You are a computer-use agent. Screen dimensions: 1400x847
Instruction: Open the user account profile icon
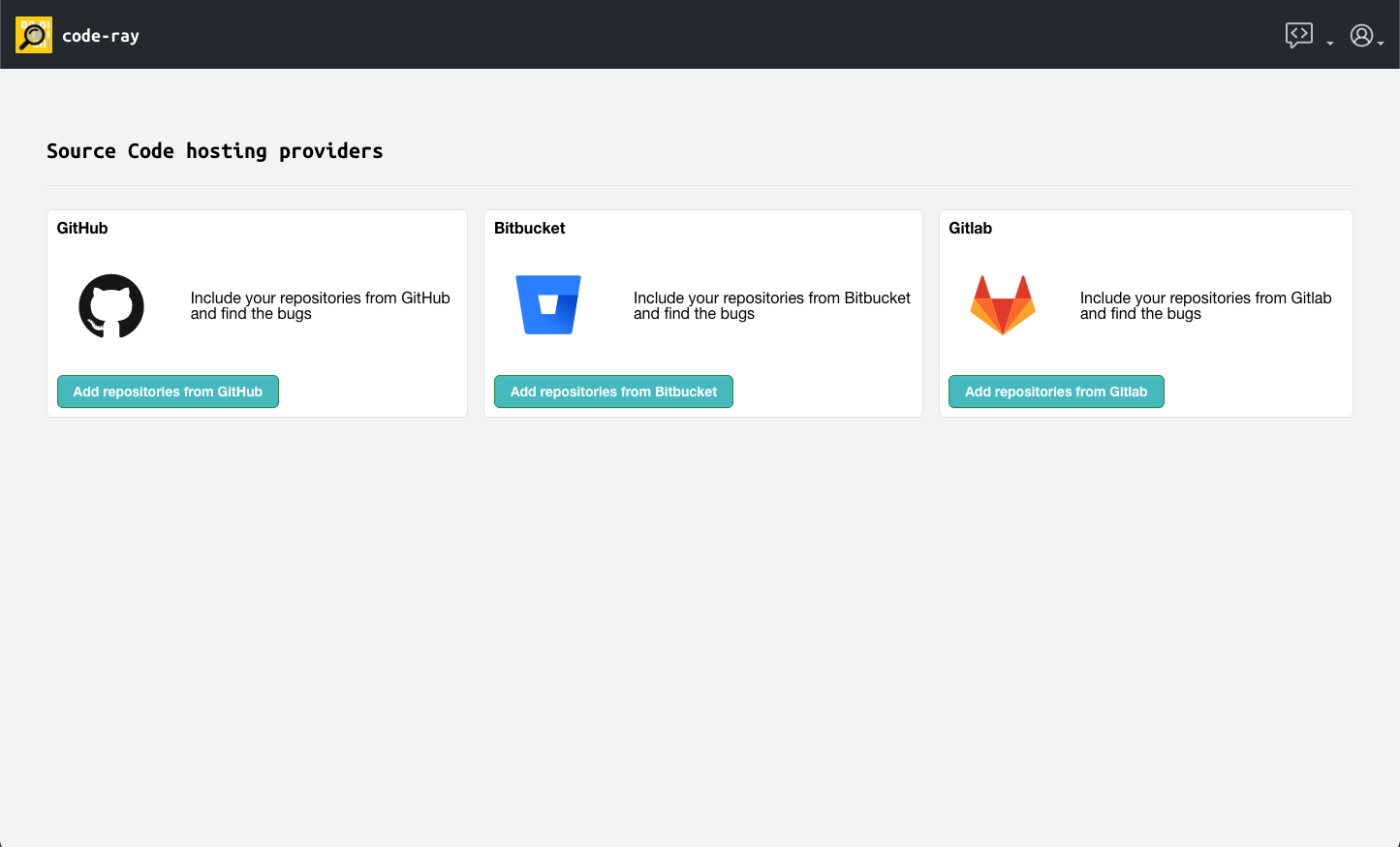(1361, 36)
